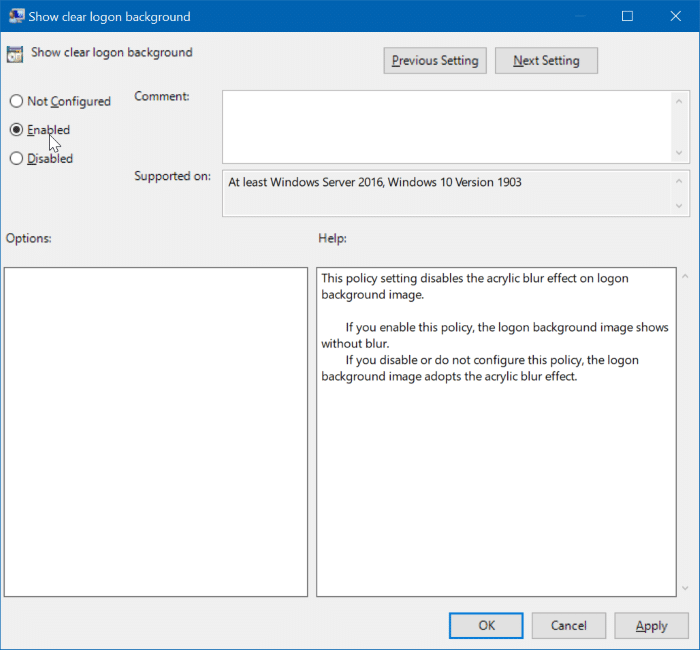Maximize the policy dialog window
700x650 pixels.
click(x=627, y=16)
